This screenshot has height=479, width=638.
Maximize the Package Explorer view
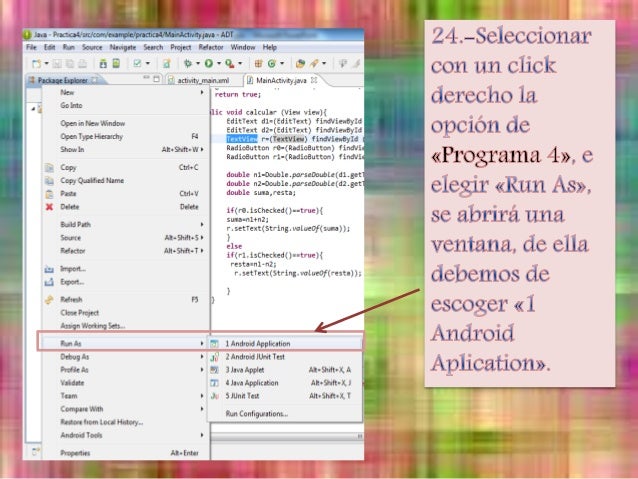pos(157,79)
